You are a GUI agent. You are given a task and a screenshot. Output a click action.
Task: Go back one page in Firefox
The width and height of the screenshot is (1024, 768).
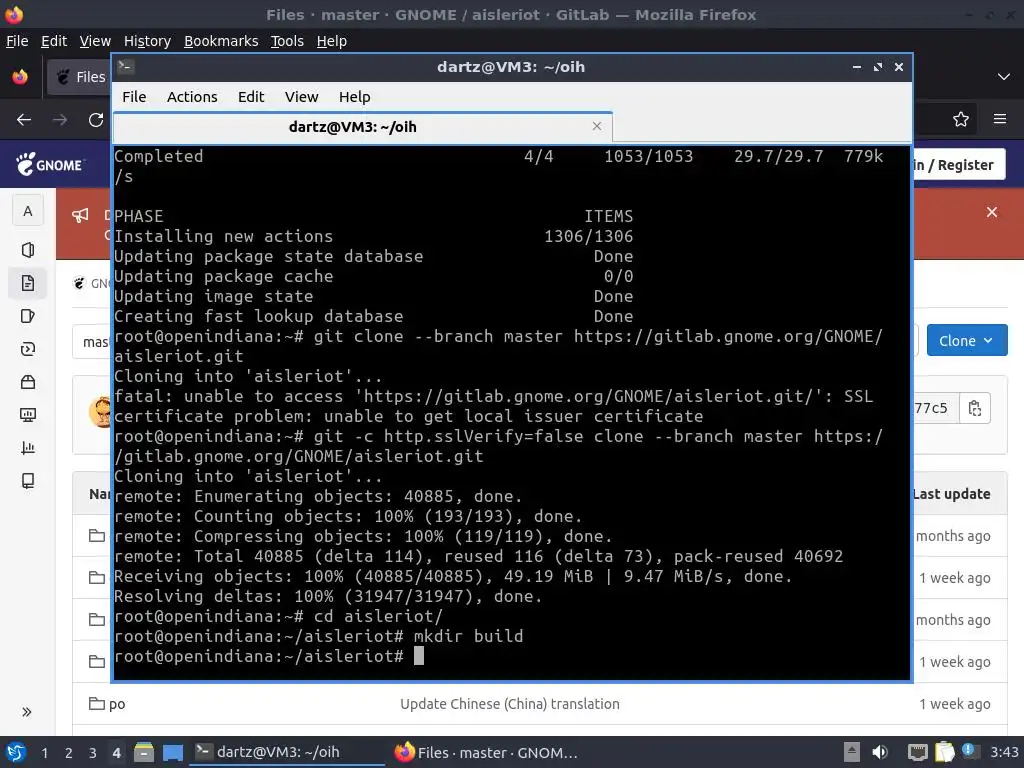pyautogui.click(x=24, y=120)
